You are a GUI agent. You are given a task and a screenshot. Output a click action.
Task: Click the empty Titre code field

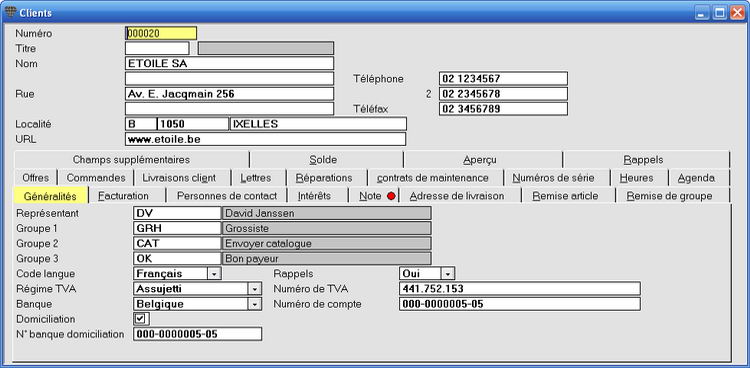tap(157, 48)
